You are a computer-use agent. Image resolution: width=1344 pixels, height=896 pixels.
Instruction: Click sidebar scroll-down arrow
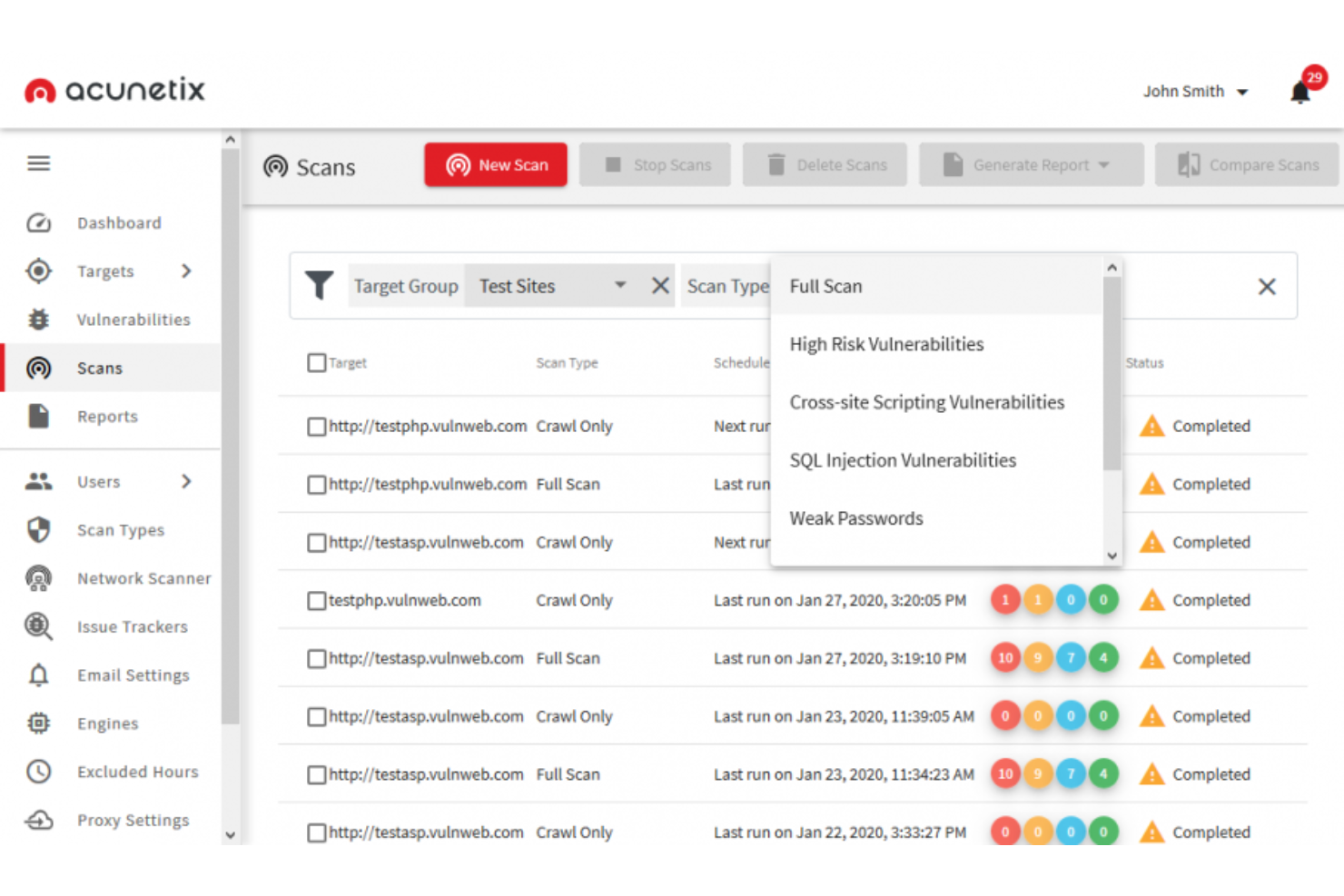tap(231, 835)
